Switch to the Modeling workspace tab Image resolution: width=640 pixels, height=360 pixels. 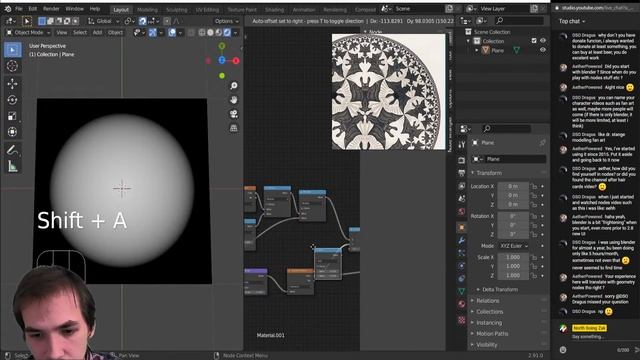point(147,9)
